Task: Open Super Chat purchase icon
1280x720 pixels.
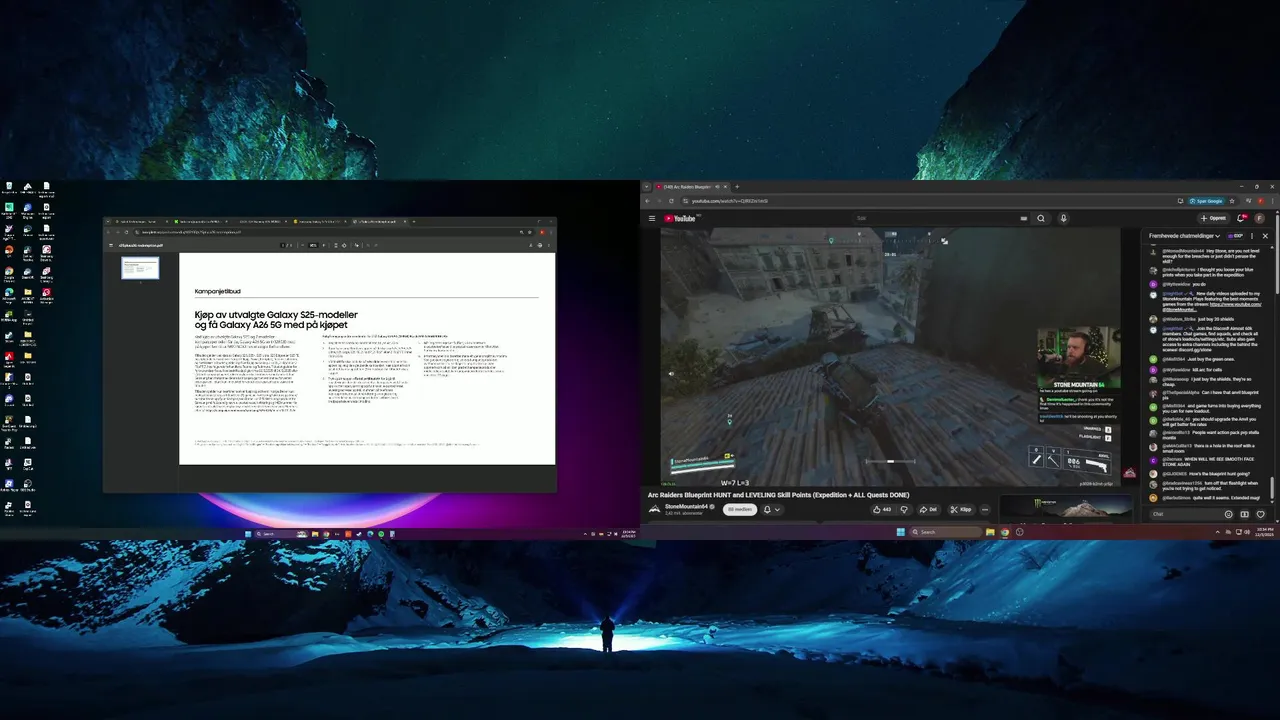Action: click(1244, 514)
